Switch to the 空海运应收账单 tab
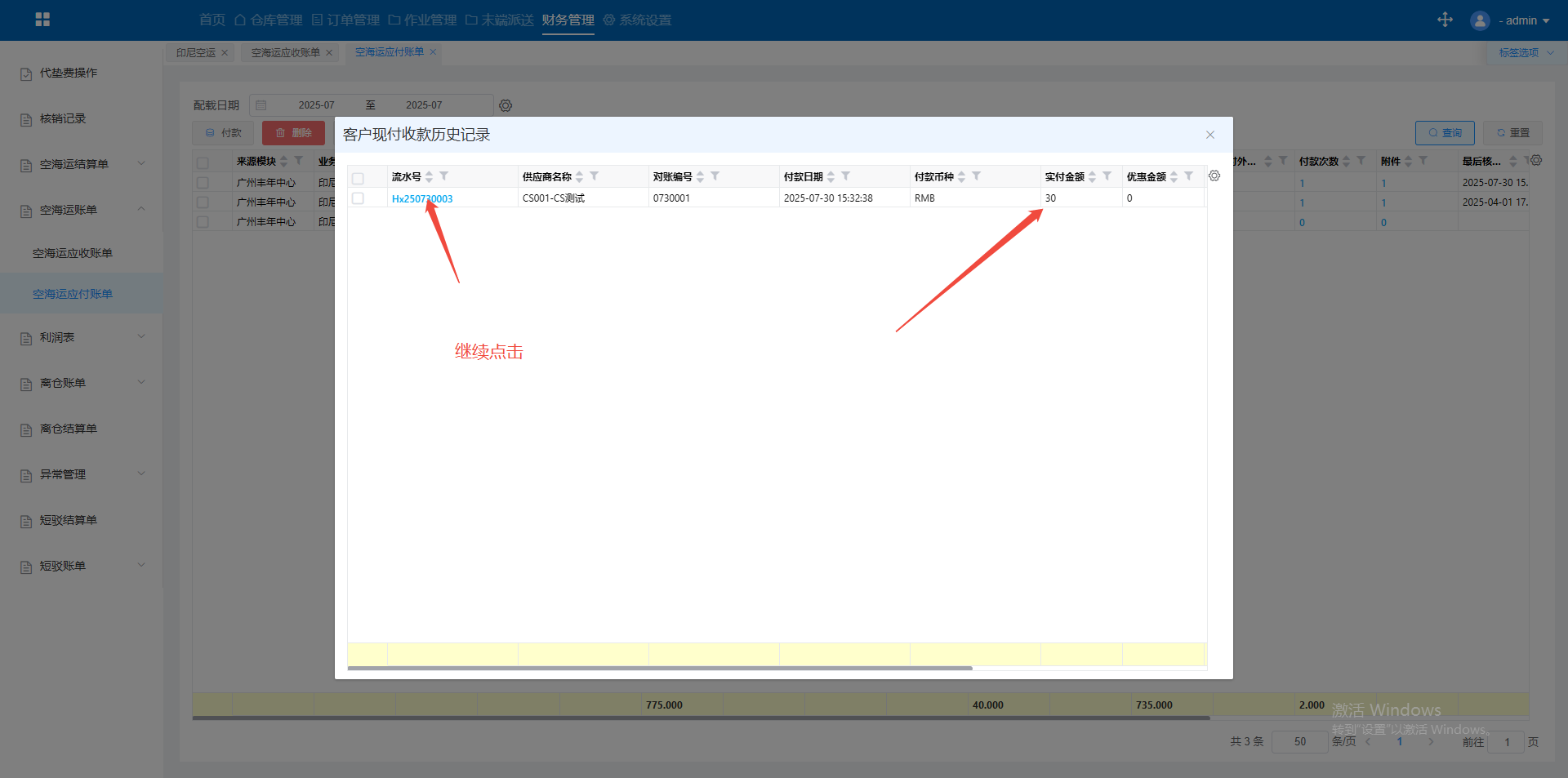Image resolution: width=1568 pixels, height=778 pixels. [x=285, y=52]
